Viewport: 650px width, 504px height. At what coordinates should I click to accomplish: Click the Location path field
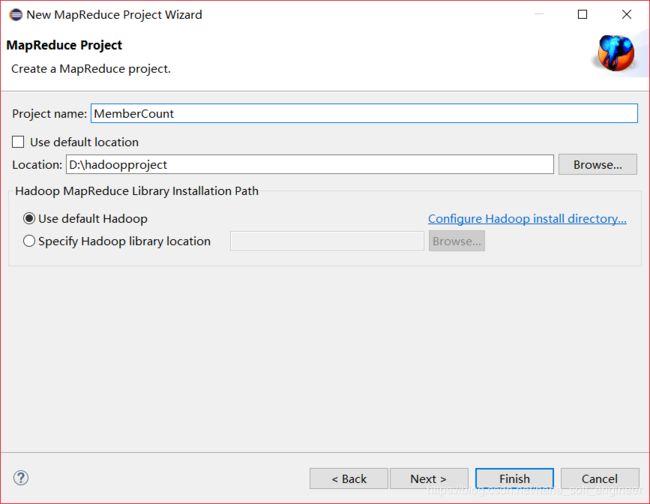click(310, 165)
